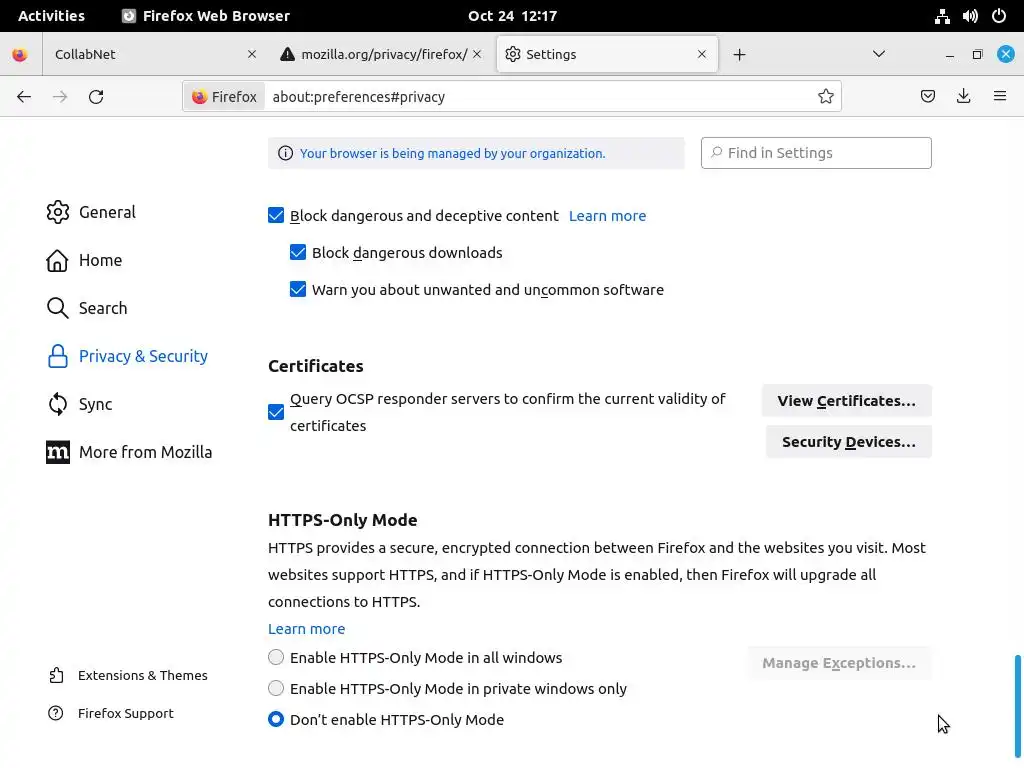The image size is (1024, 768).
Task: Click the Back navigation arrow
Action: click(x=24, y=97)
